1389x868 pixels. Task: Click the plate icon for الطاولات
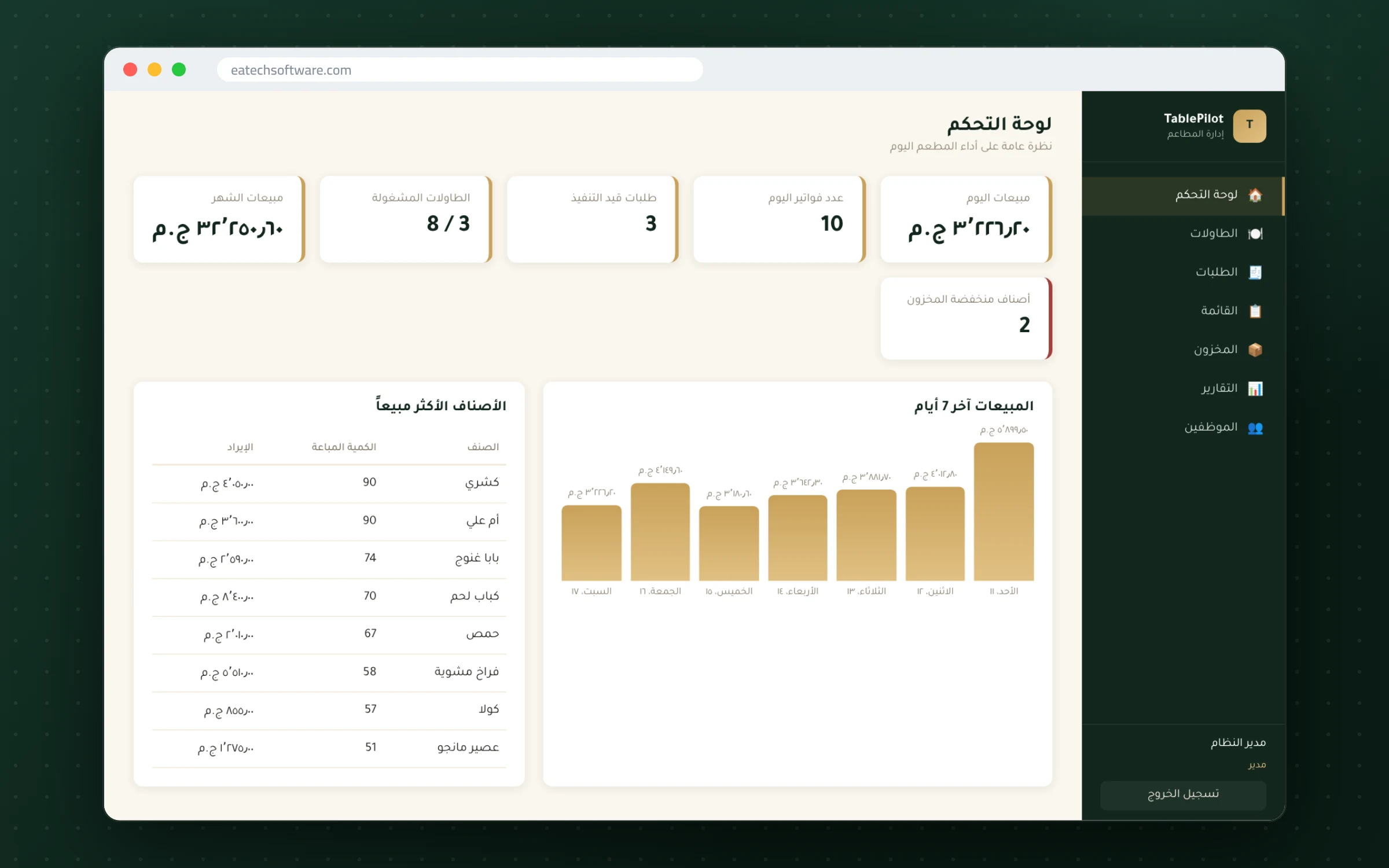coord(1255,234)
